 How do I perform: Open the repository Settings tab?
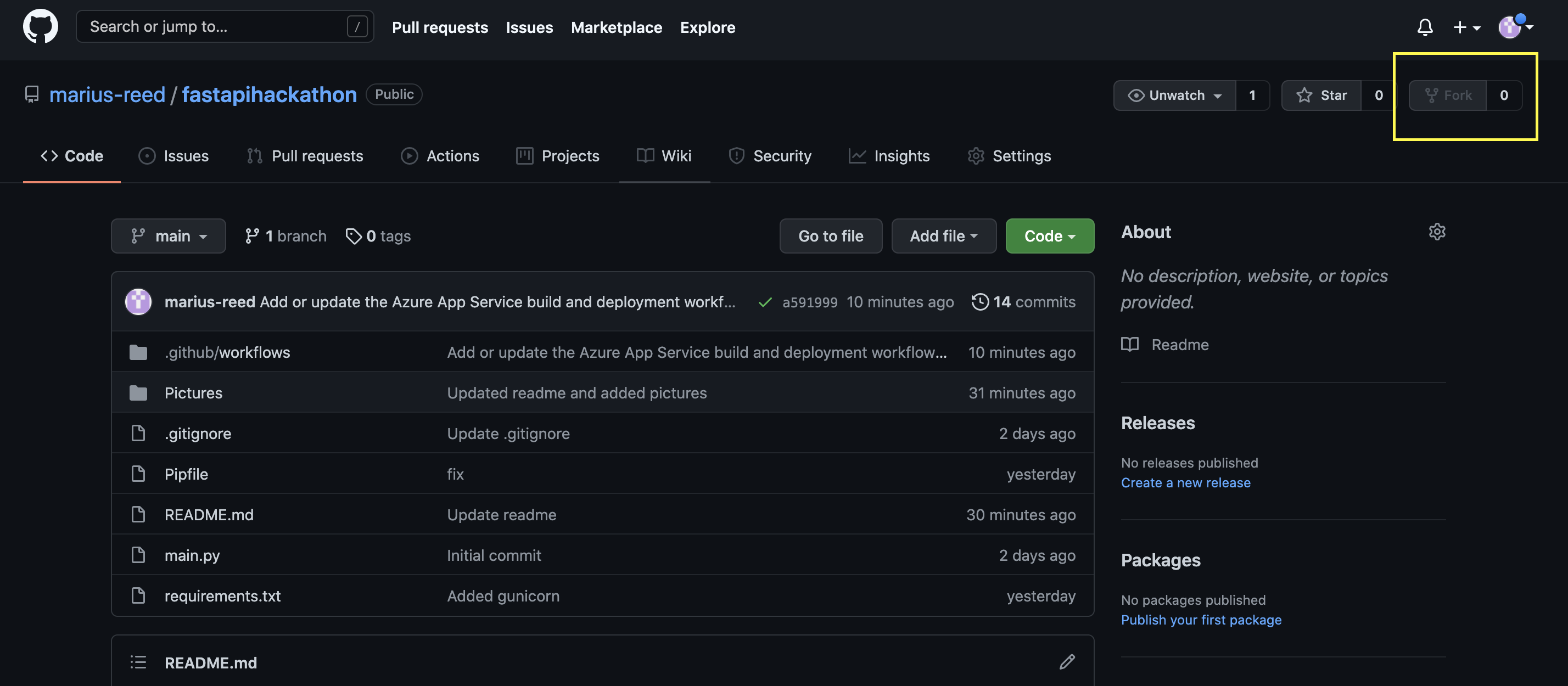click(1009, 156)
